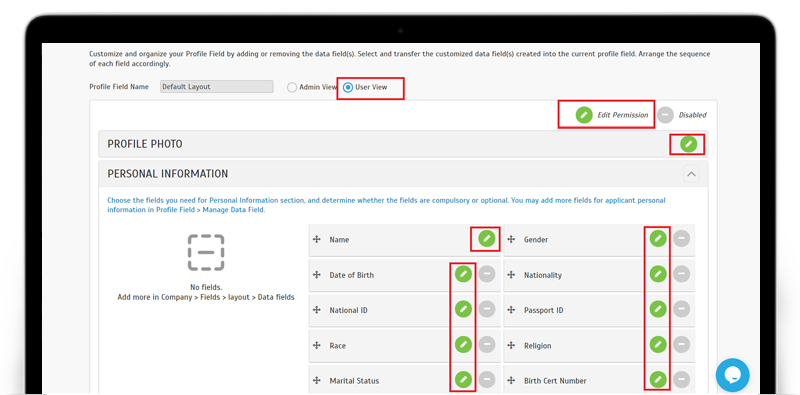
Task: Click the Edit Permission legend pencil icon
Action: 584,115
